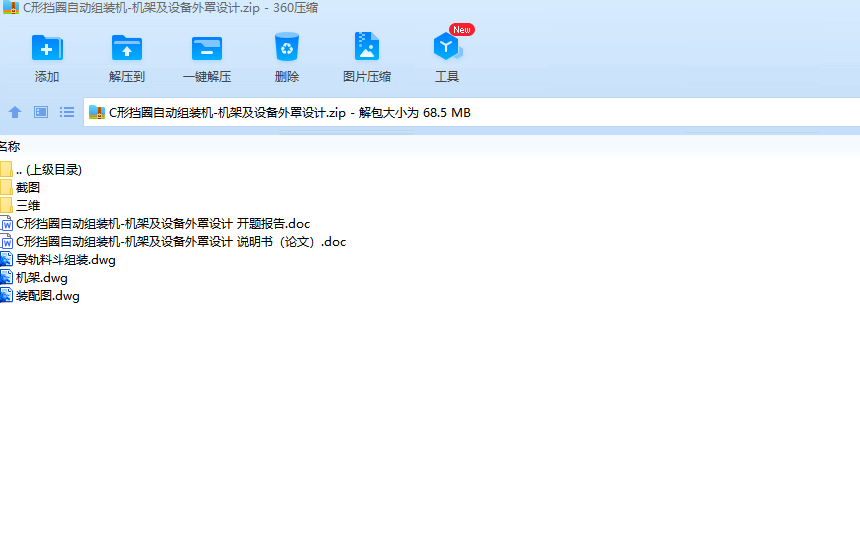Image resolution: width=860 pixels, height=536 pixels.
Task: Click the folder icon of 截图
Action: click(6, 188)
